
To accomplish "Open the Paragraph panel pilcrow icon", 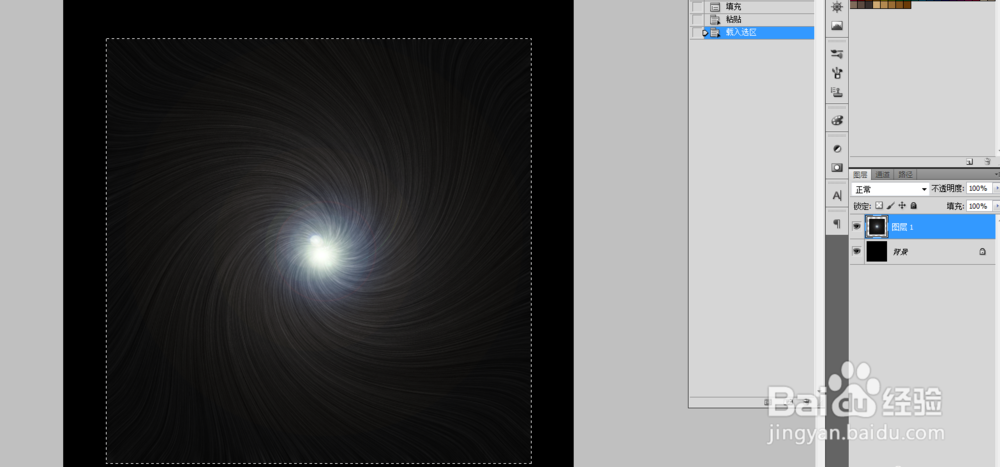I will 837,224.
